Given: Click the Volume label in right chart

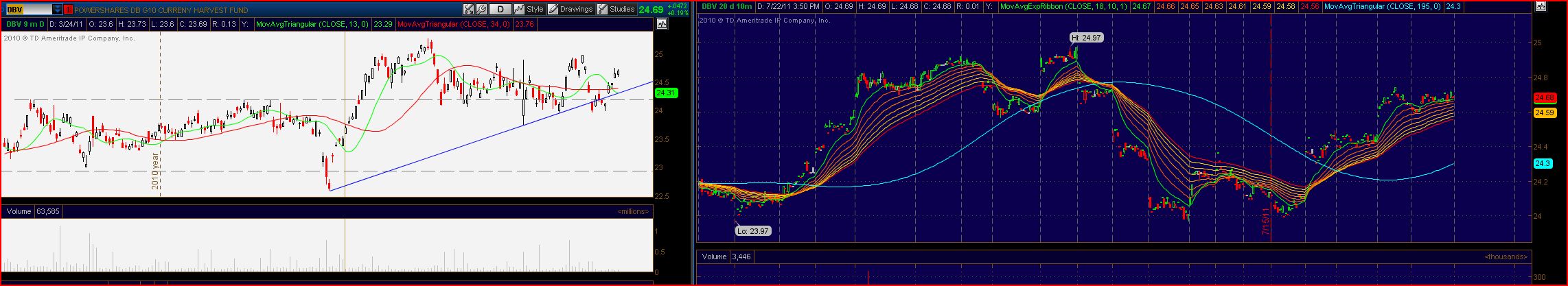Looking at the screenshot, I should [x=714, y=257].
